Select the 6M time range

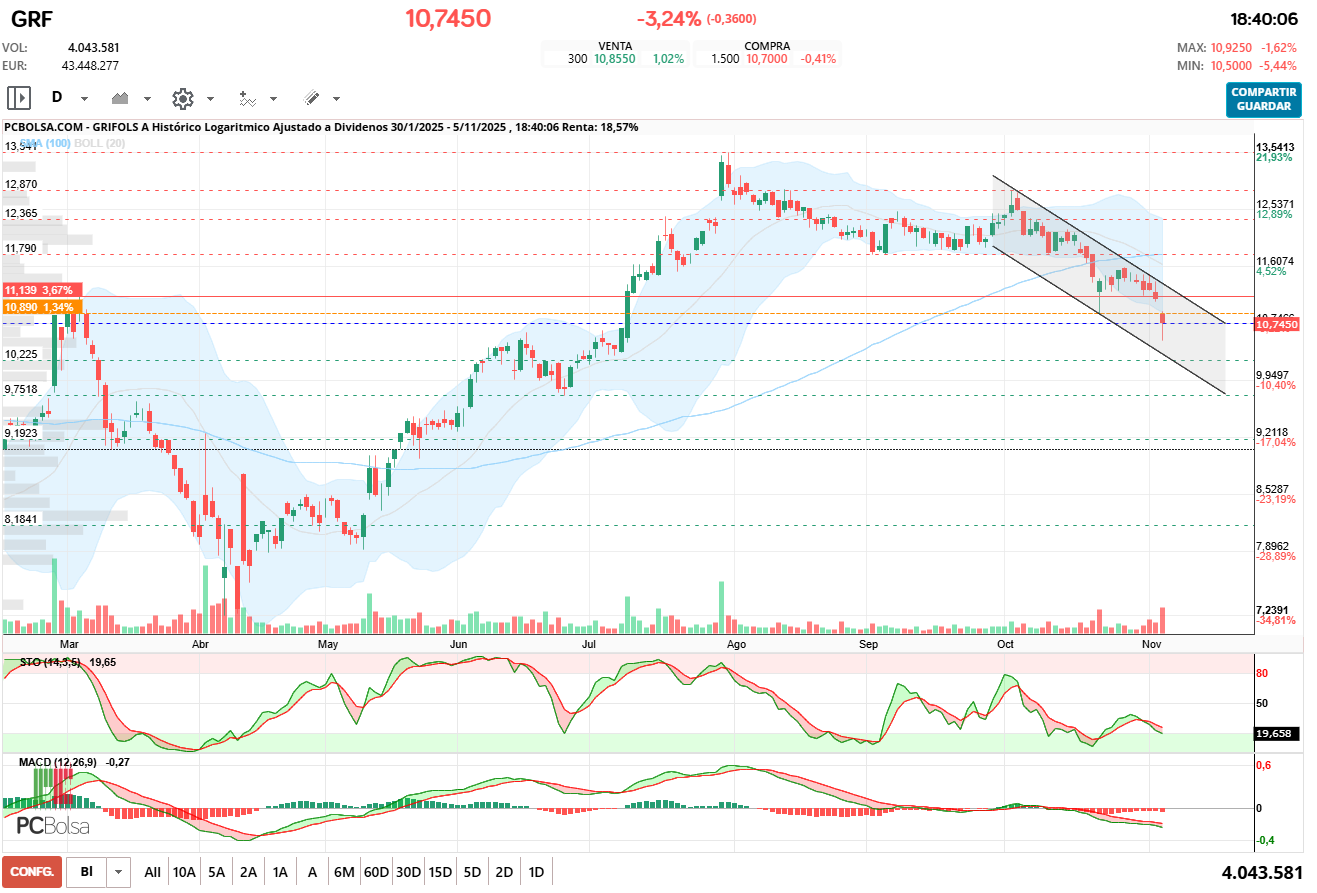(x=344, y=872)
